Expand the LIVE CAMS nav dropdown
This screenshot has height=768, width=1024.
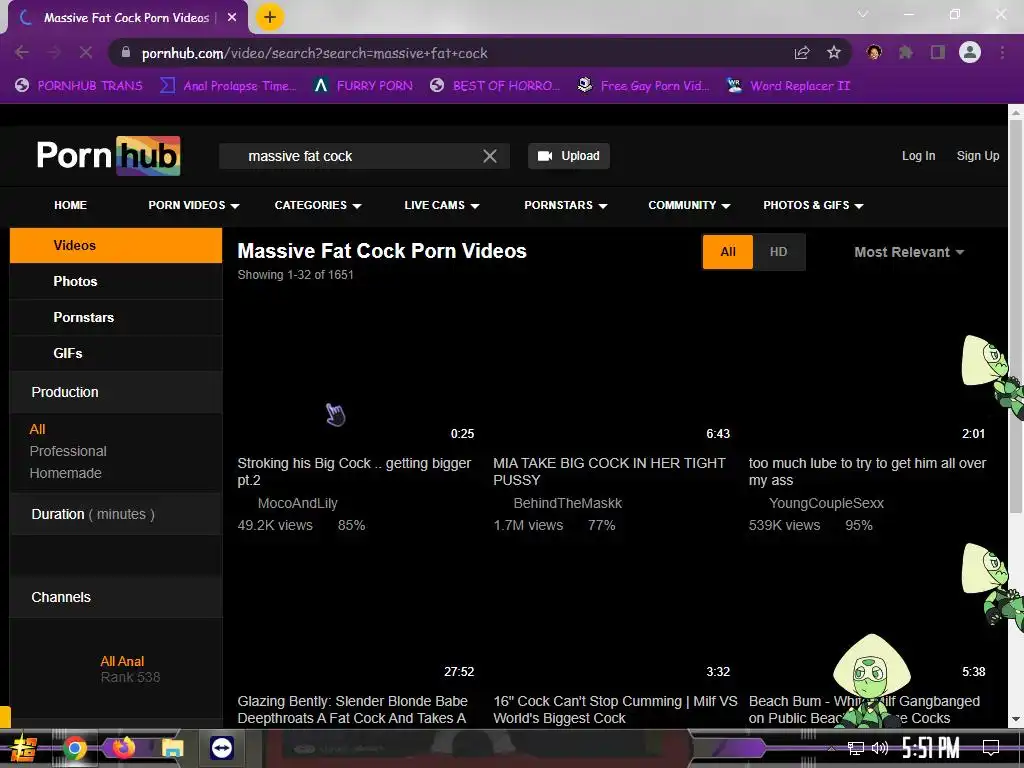pyautogui.click(x=441, y=205)
